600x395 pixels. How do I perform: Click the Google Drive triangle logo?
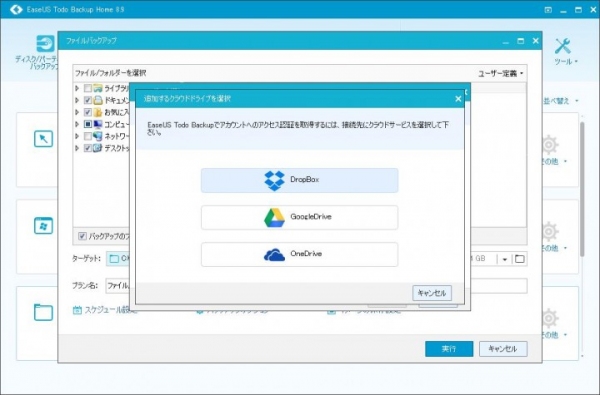pyautogui.click(x=274, y=217)
